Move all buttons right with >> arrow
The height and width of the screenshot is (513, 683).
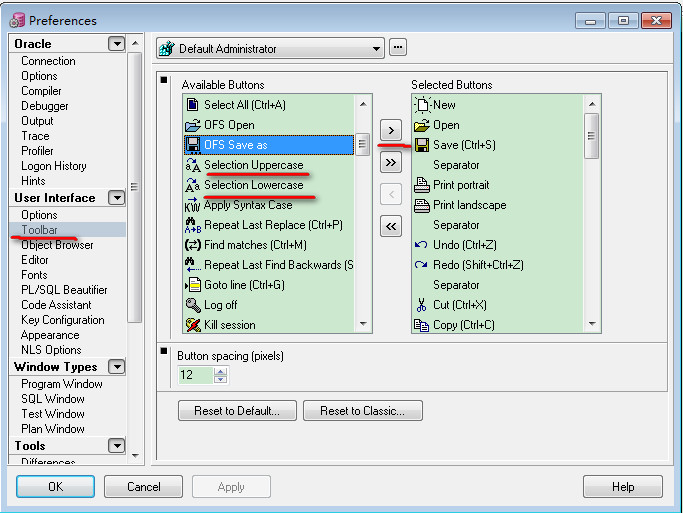(391, 162)
